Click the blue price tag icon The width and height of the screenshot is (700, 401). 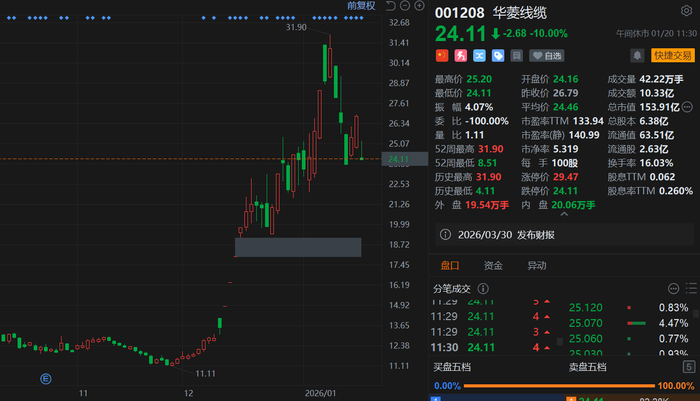tap(496, 56)
